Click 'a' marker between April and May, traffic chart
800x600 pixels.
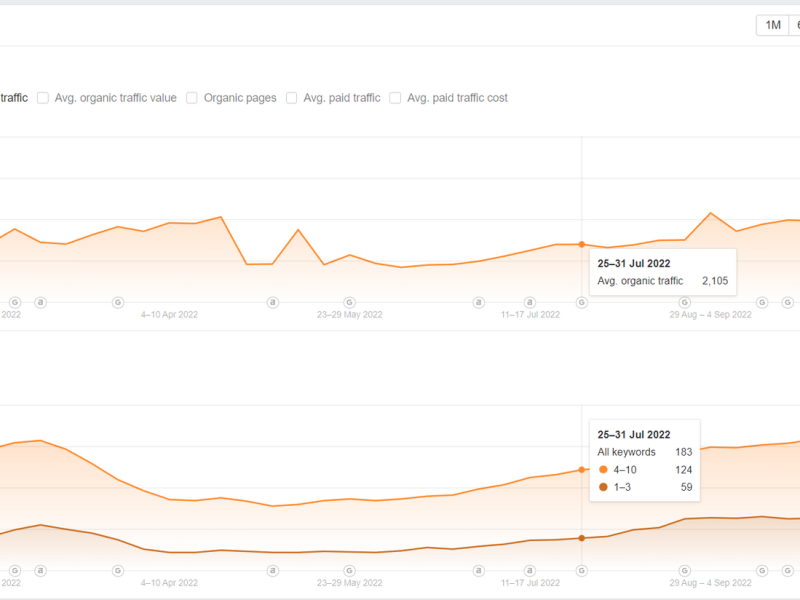point(272,301)
